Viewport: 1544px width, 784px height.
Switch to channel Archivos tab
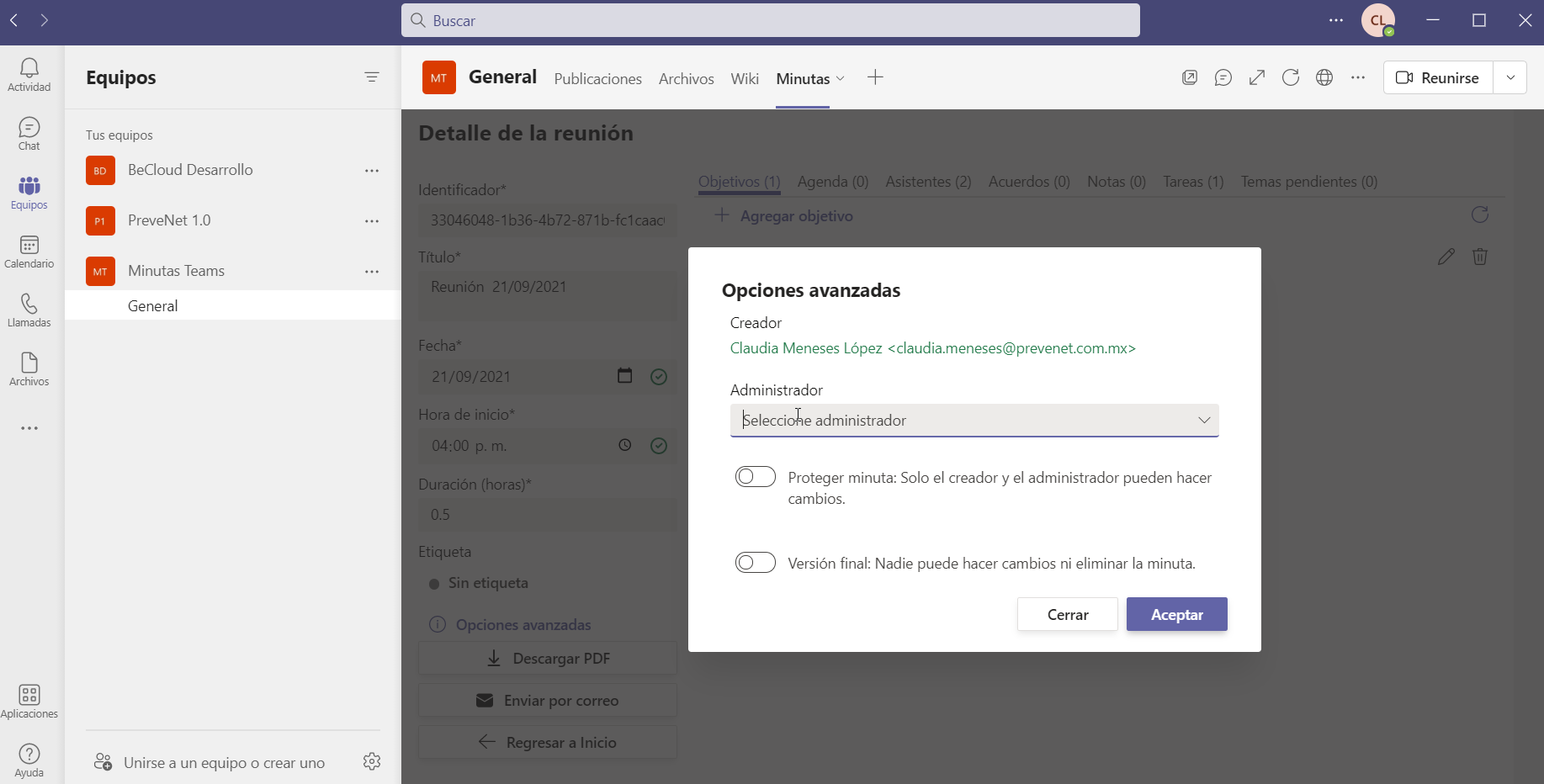(x=687, y=78)
